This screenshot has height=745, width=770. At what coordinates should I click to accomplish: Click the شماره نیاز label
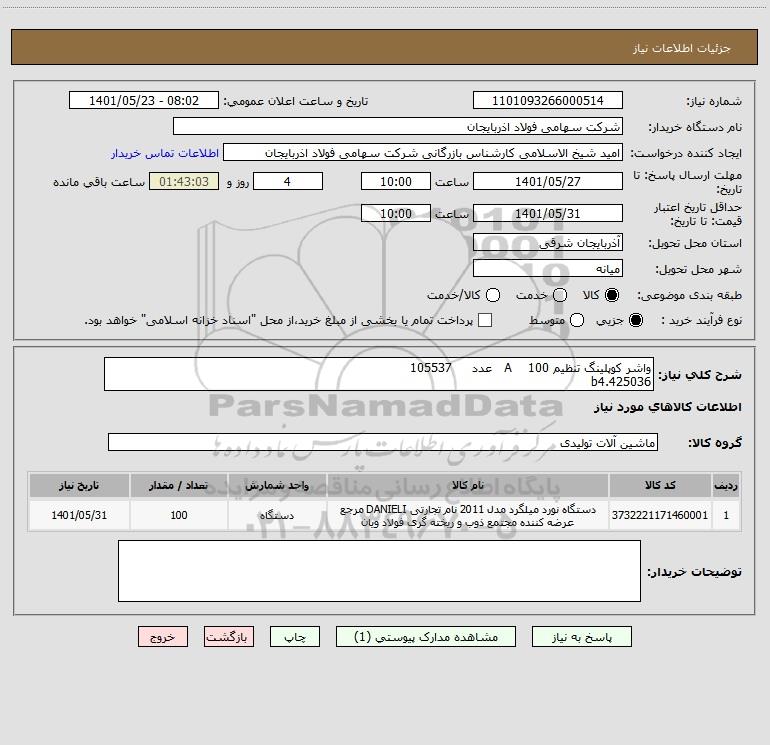point(714,102)
